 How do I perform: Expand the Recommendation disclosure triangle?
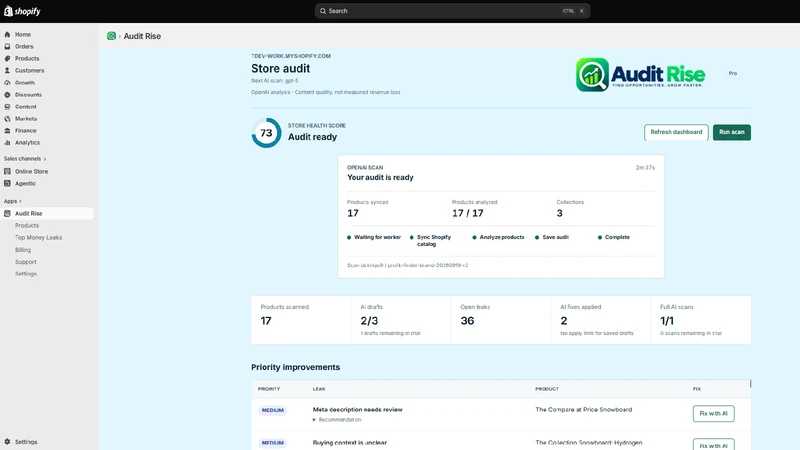[x=314, y=420]
